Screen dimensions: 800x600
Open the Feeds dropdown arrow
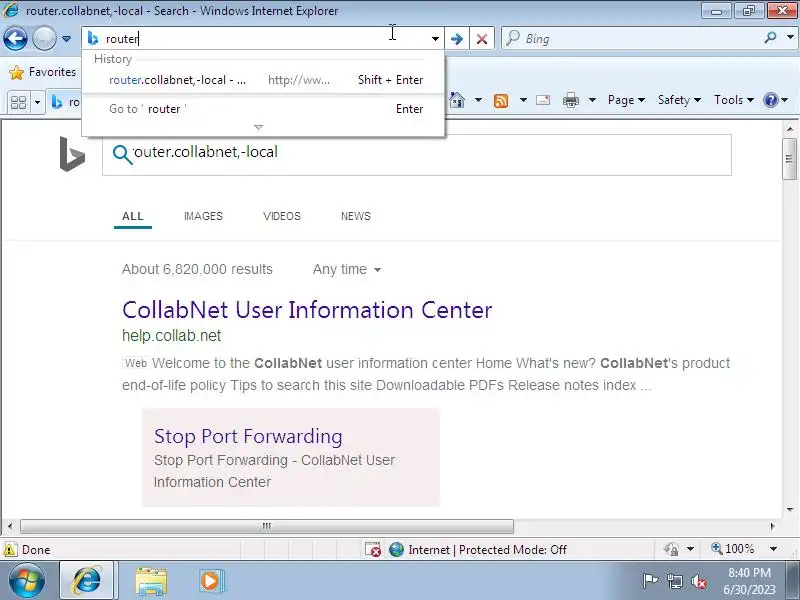523,100
